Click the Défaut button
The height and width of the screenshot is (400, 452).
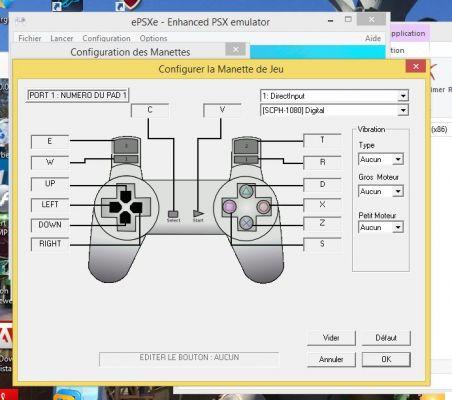pos(386,338)
